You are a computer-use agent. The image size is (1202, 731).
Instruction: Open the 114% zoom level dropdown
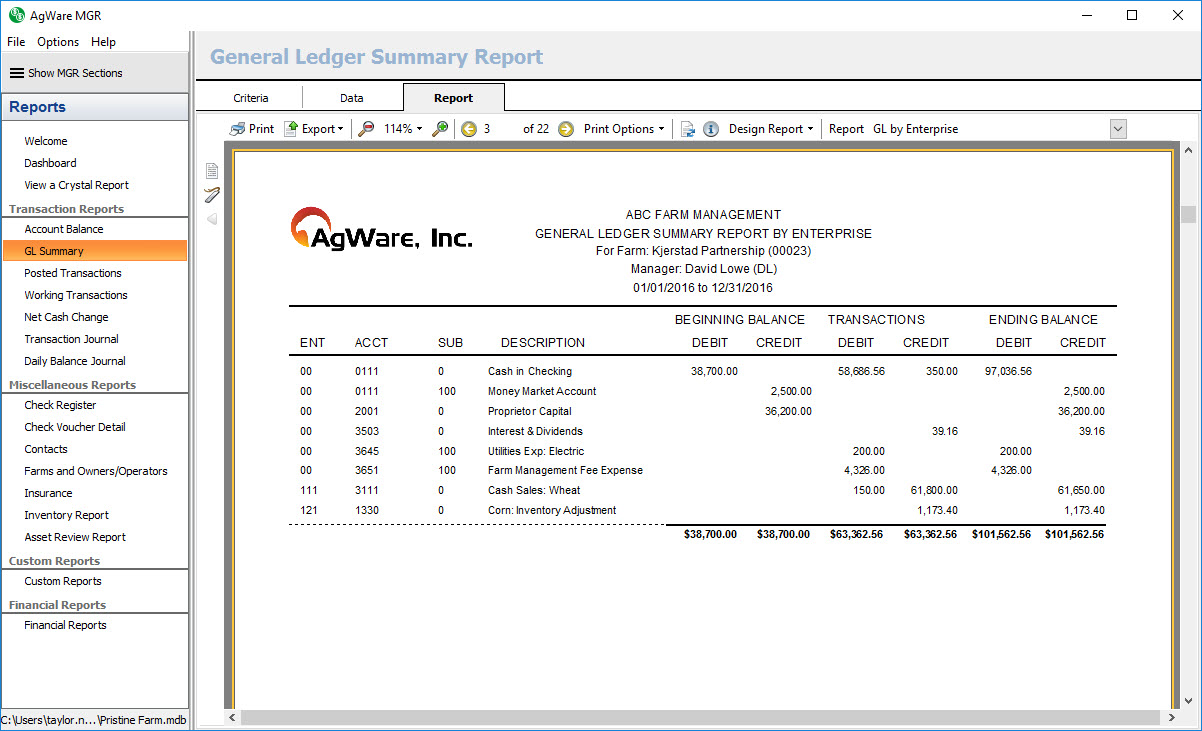coord(403,129)
